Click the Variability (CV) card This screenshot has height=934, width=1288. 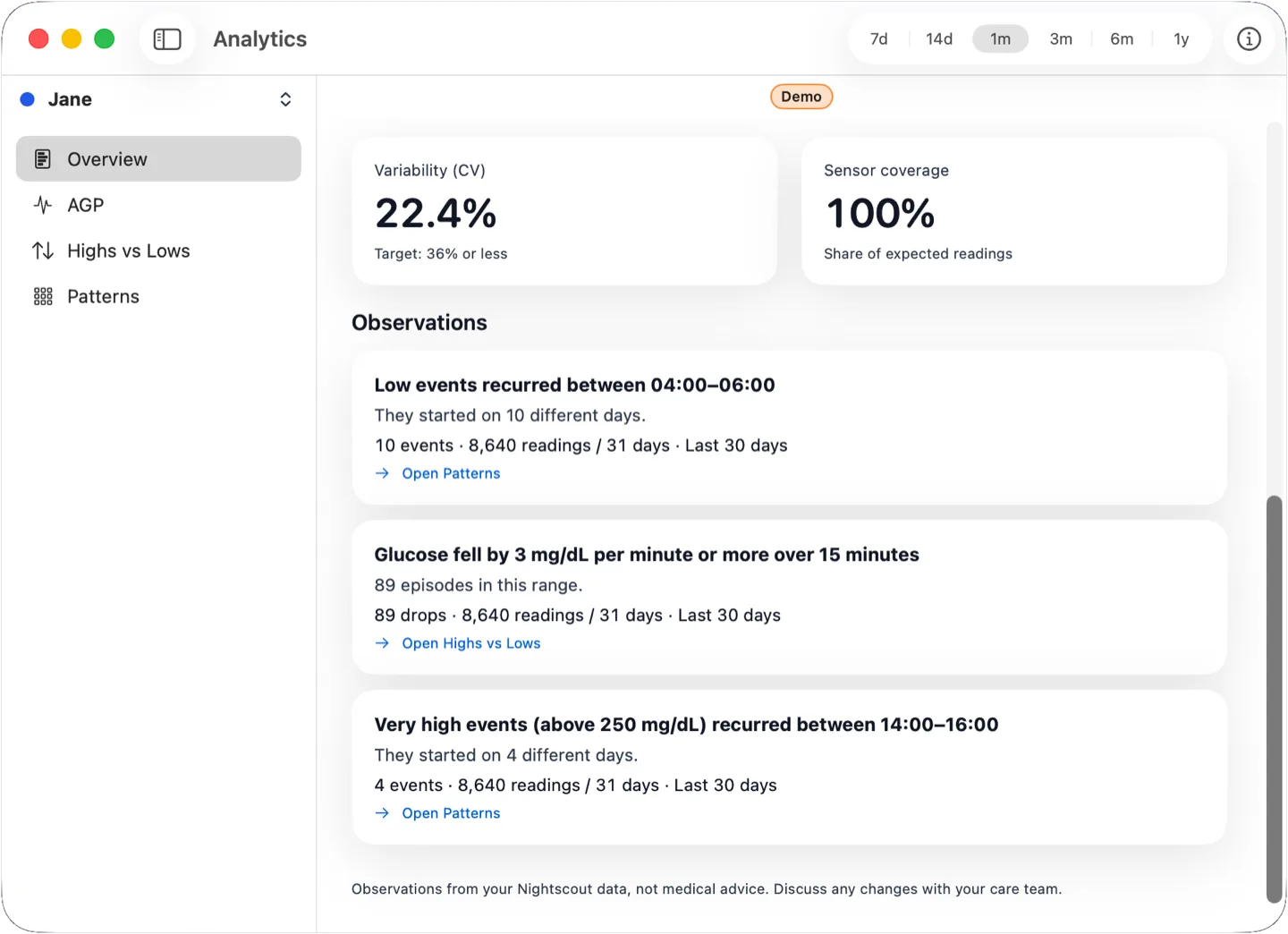pyautogui.click(x=564, y=211)
